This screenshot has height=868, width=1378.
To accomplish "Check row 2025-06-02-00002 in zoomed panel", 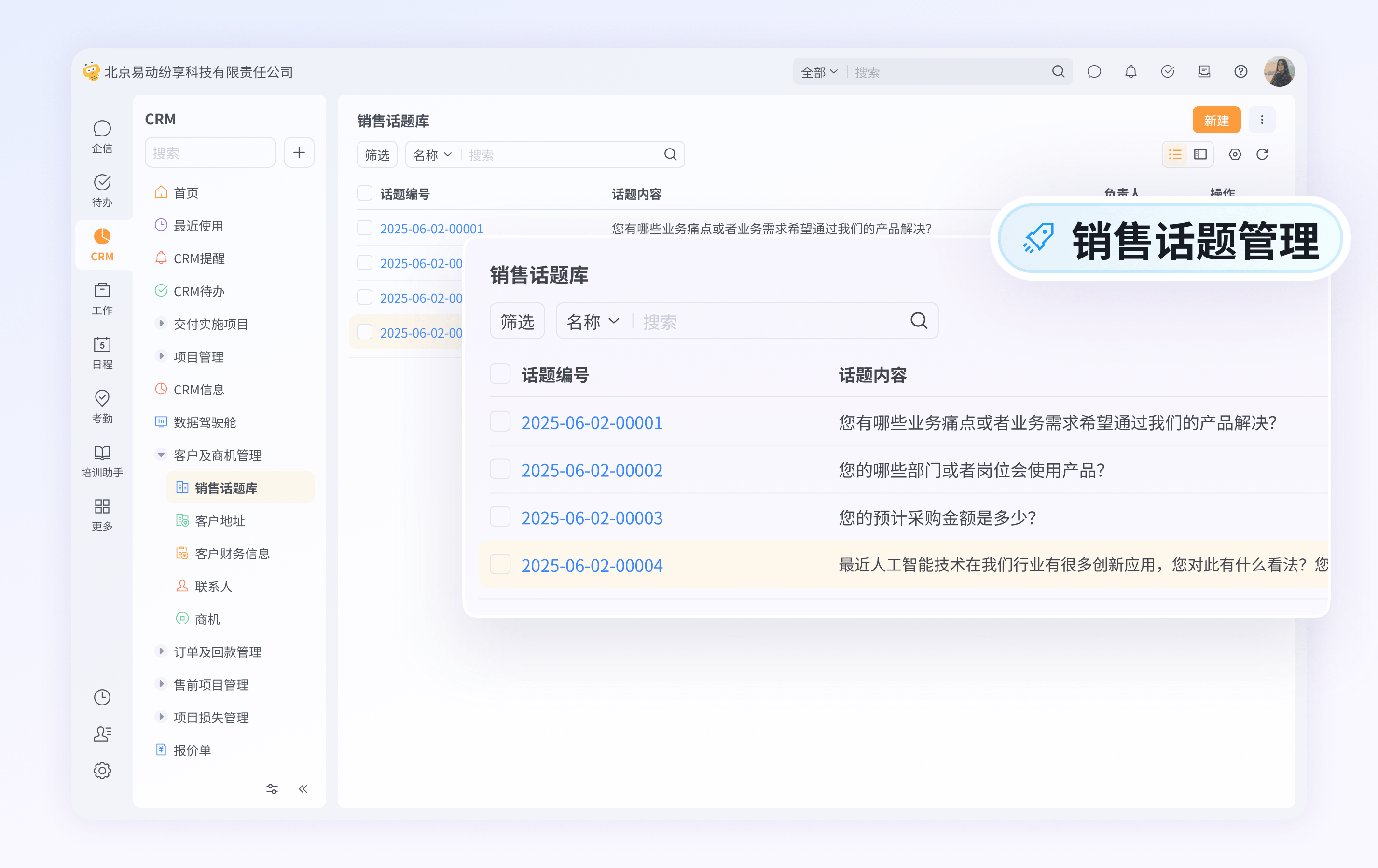I will tap(500, 470).
